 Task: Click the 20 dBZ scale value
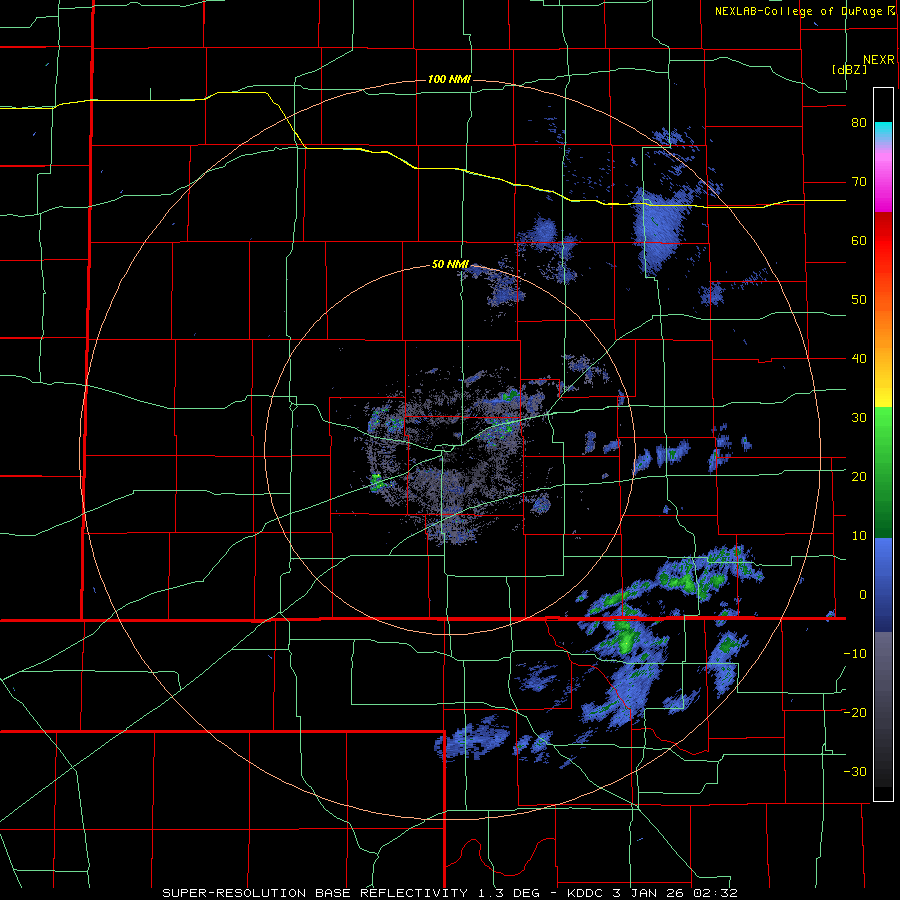[859, 477]
